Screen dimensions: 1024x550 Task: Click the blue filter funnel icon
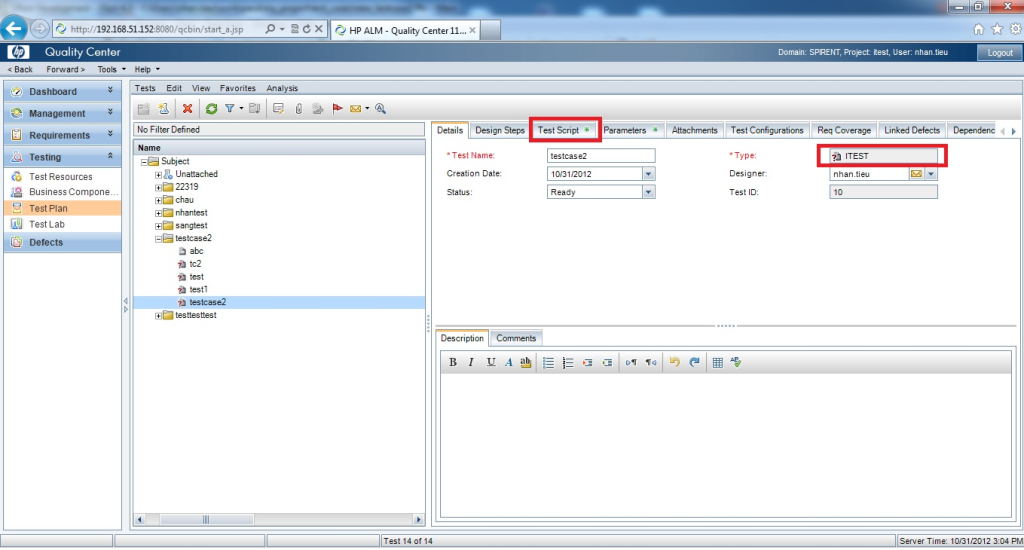[229, 109]
